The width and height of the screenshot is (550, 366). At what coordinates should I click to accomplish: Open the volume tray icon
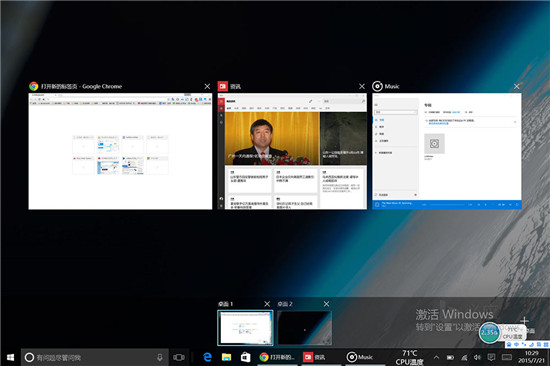(477, 358)
